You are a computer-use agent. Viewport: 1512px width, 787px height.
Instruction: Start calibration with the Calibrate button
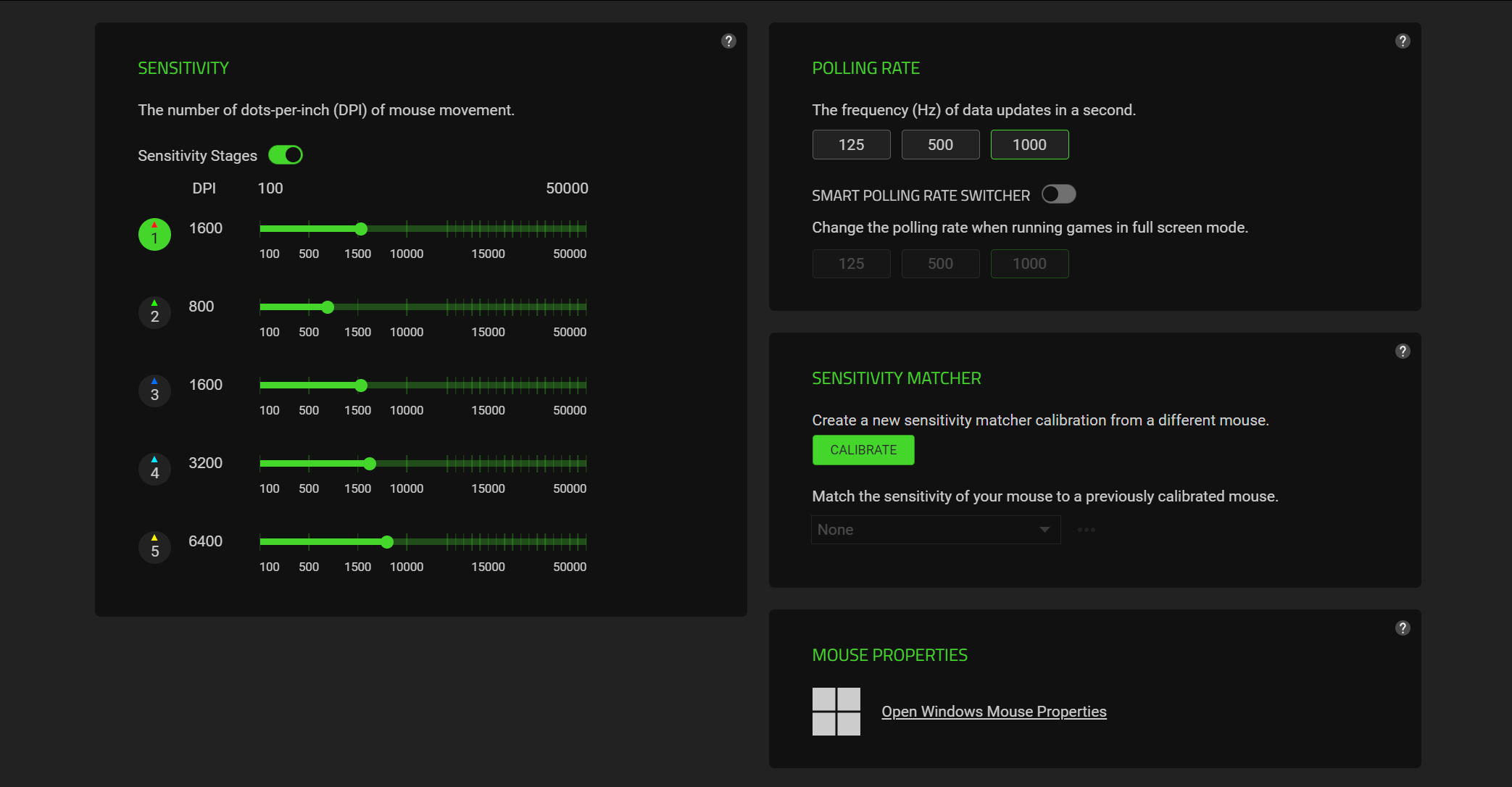click(x=863, y=450)
